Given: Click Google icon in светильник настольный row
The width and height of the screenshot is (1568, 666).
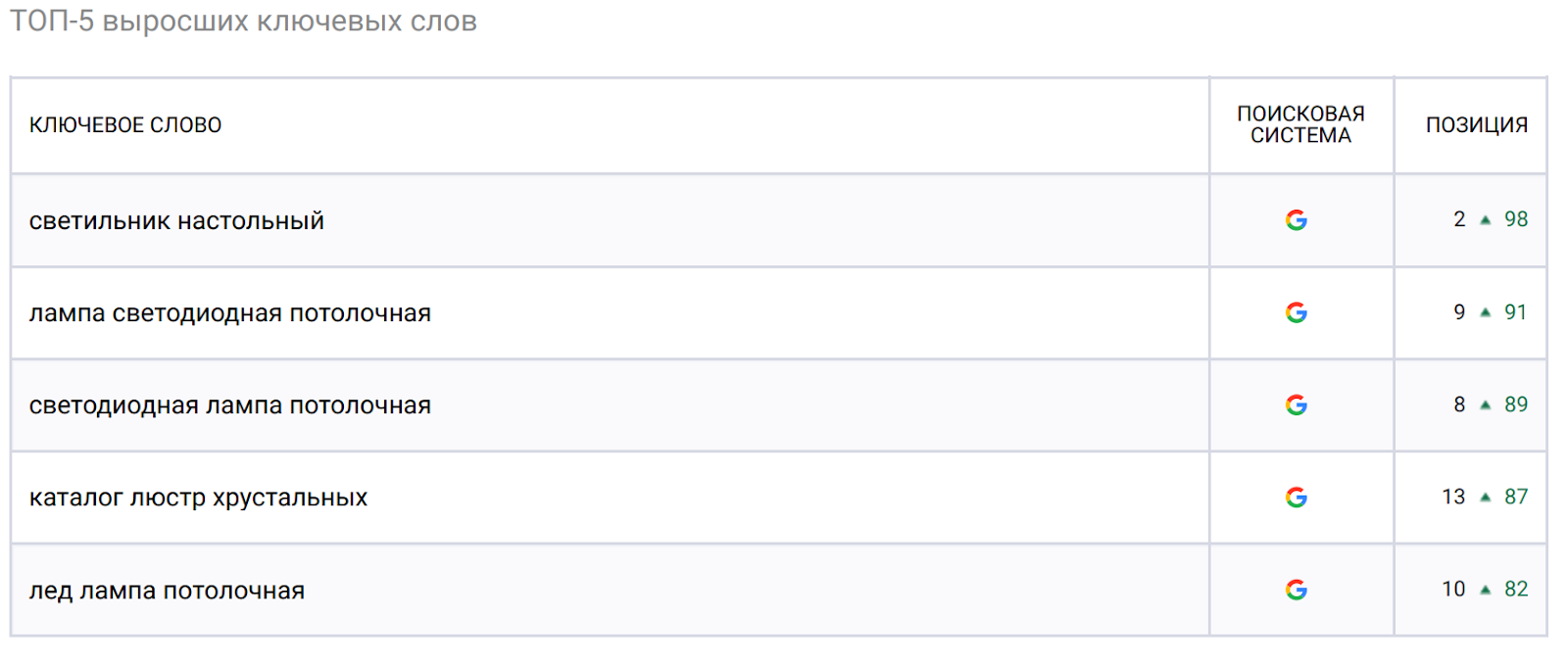Looking at the screenshot, I should coord(1296,220).
